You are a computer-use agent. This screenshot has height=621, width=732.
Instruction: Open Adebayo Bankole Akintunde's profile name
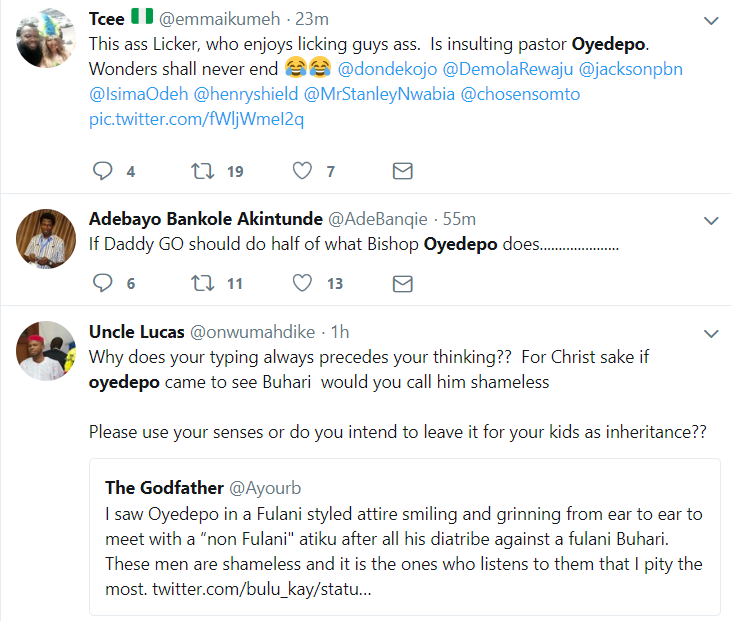pyautogui.click(x=206, y=219)
